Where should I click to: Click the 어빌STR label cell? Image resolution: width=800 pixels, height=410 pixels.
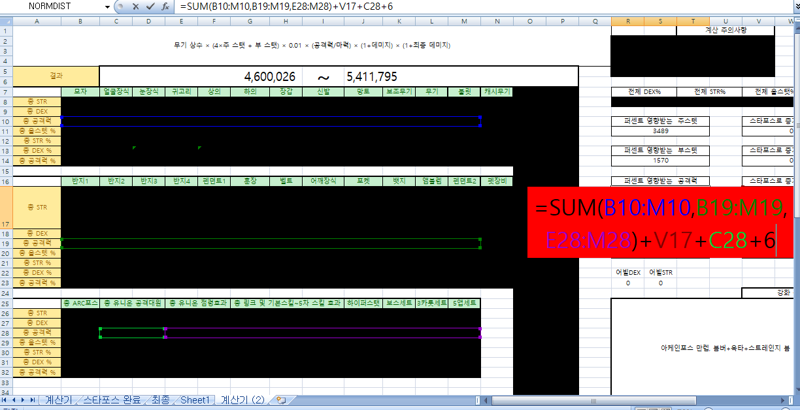pos(660,273)
